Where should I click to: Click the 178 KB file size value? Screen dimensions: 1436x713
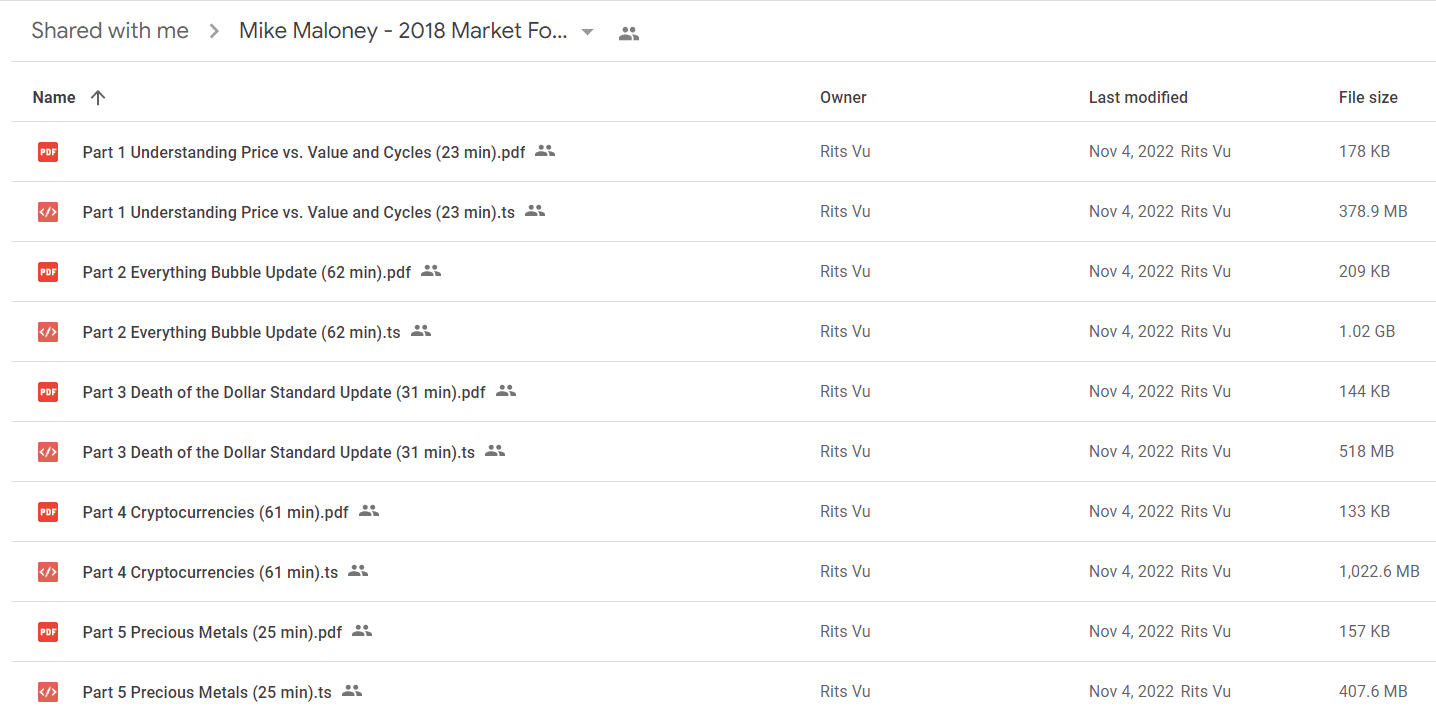point(1364,152)
